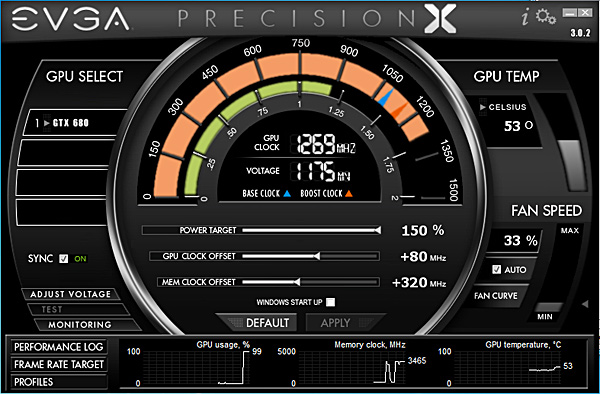
Task: Click the blue Base Clock triangle legend
Action: point(287,194)
